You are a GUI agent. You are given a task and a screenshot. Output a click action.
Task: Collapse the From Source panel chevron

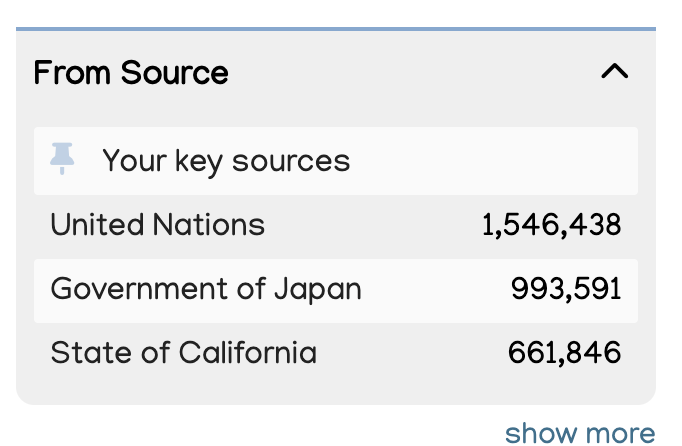click(614, 72)
